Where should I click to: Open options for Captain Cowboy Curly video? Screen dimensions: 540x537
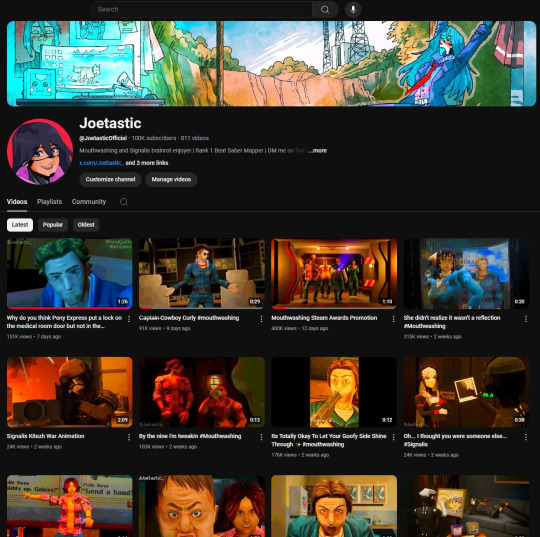(261, 319)
